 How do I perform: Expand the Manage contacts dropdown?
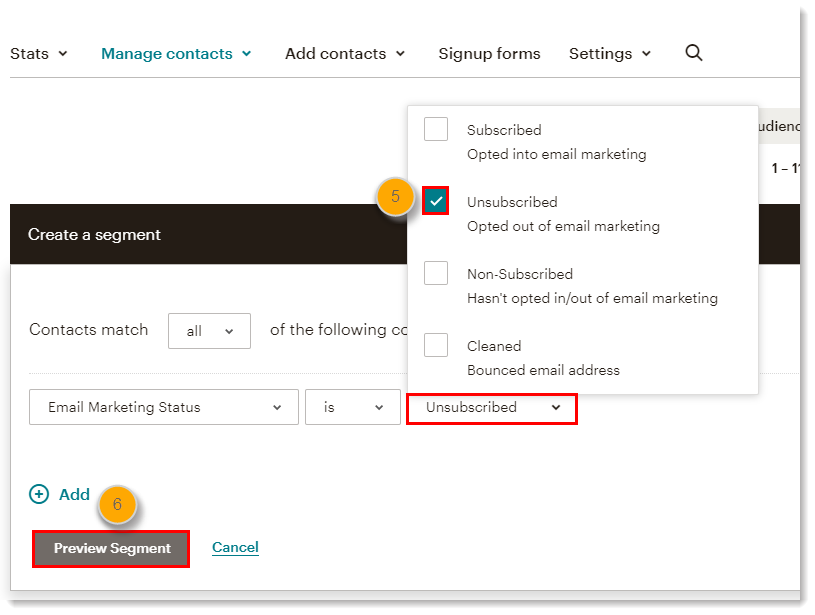point(176,53)
